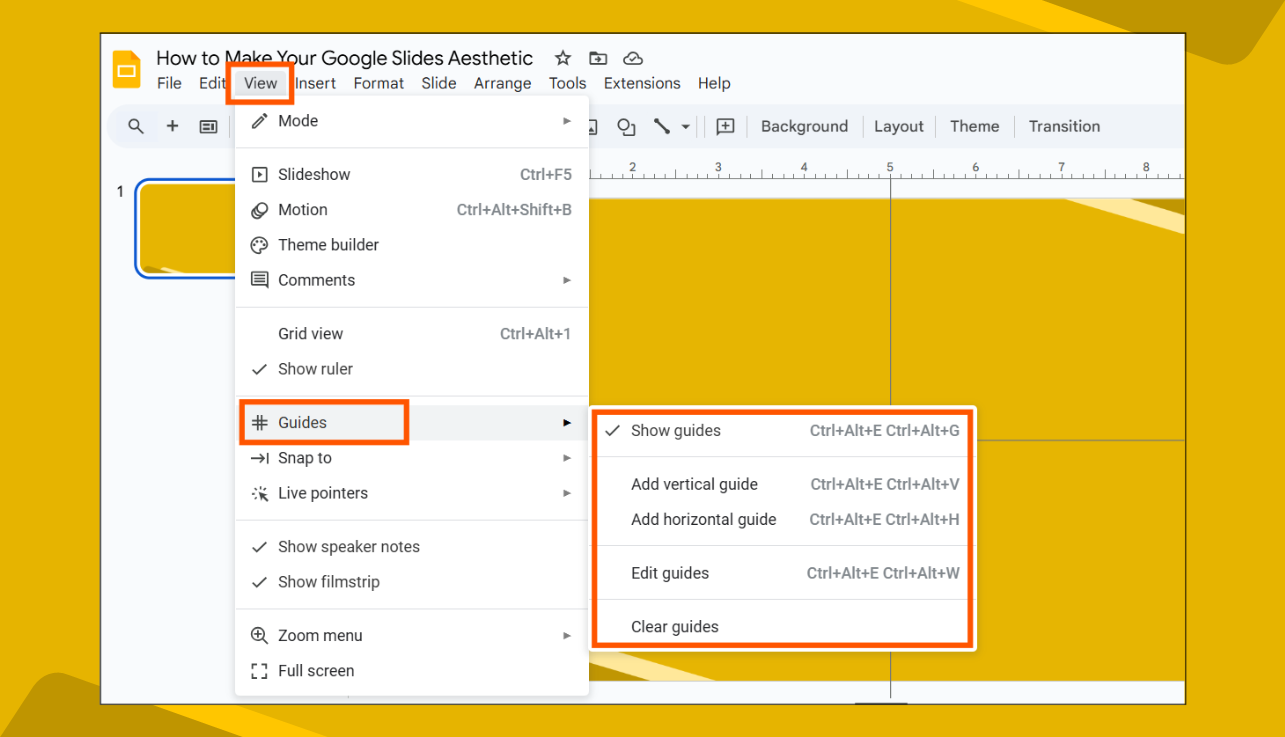Click the Background button
This screenshot has height=737, width=1285.
point(804,126)
